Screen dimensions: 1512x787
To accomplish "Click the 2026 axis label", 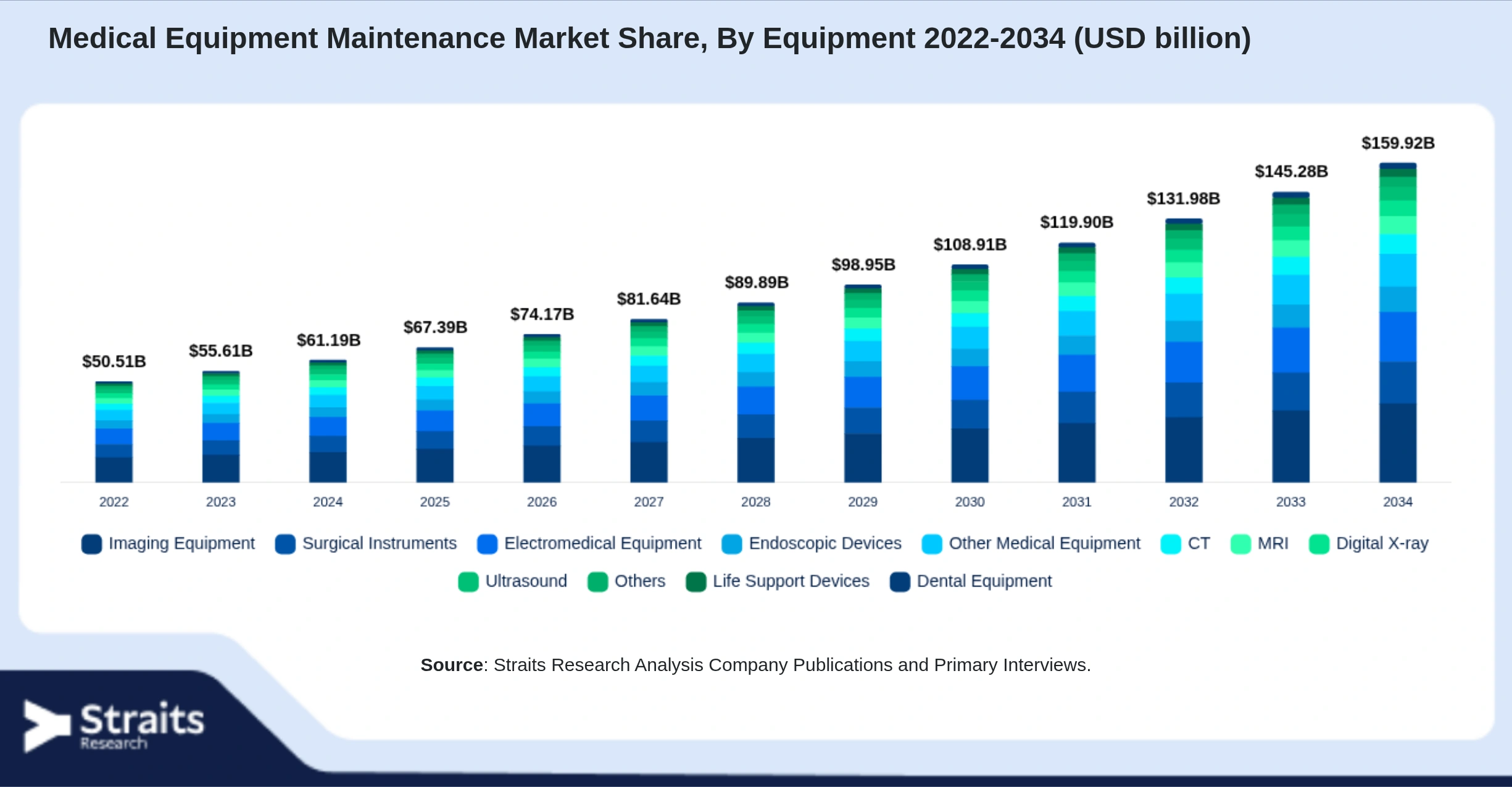I will [x=542, y=502].
